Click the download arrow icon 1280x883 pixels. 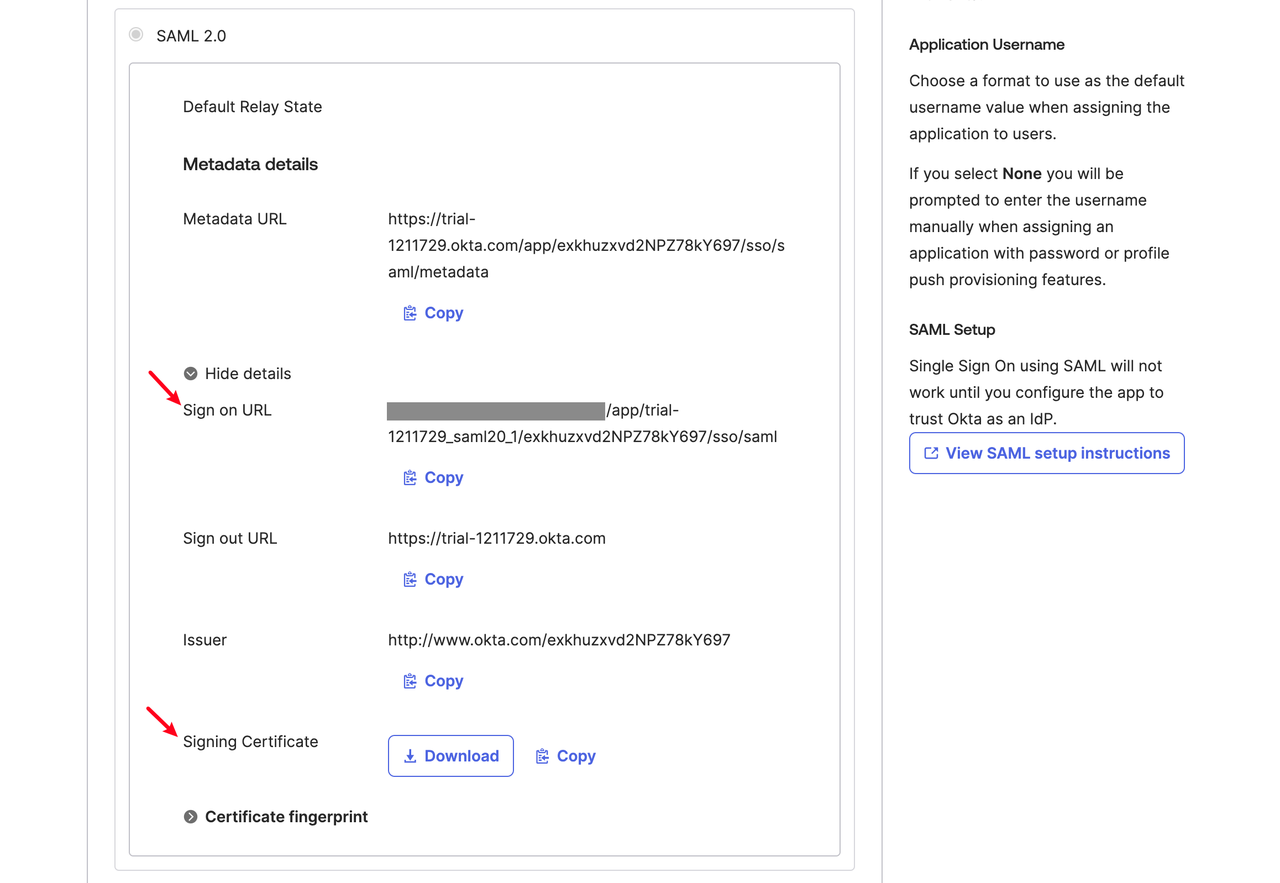tap(410, 757)
